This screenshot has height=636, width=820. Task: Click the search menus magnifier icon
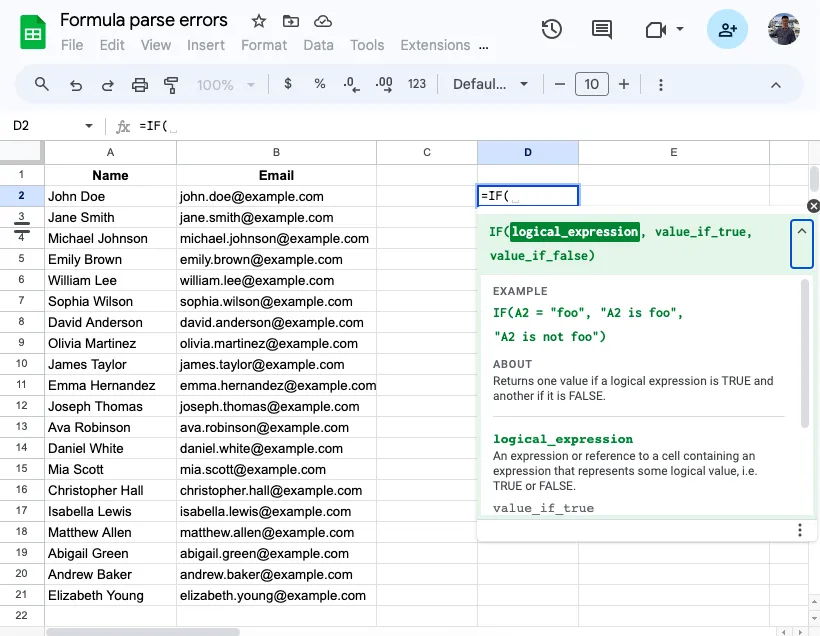pos(42,84)
